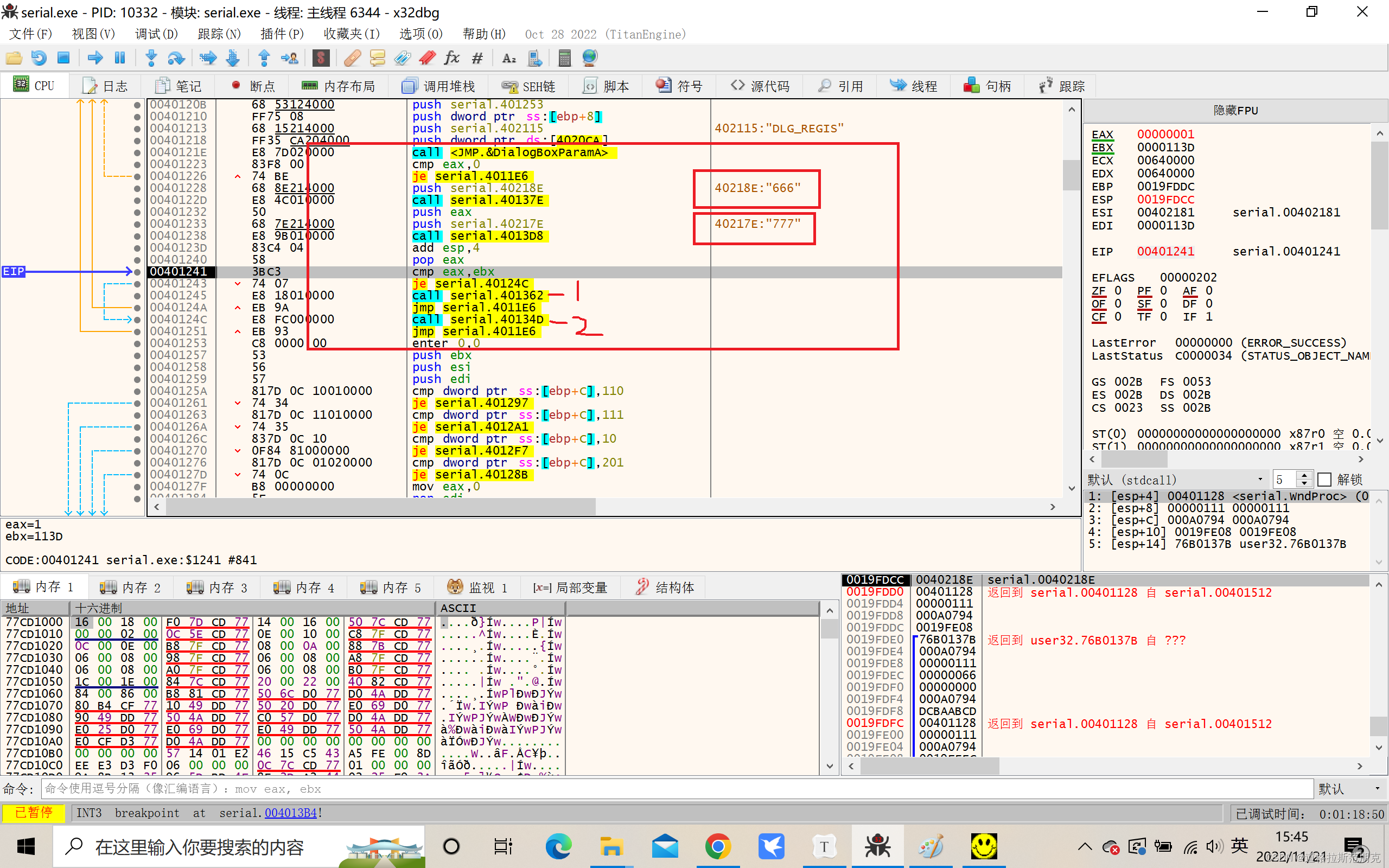The width and height of the screenshot is (1389, 868).
Task: Open the Scylla plugin icon
Action: (x=321, y=58)
